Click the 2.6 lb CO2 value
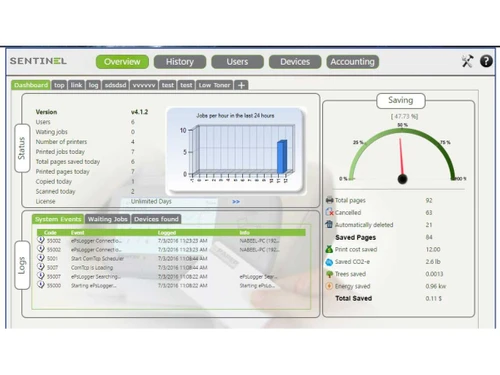500x375 pixels. pyautogui.click(x=433, y=262)
